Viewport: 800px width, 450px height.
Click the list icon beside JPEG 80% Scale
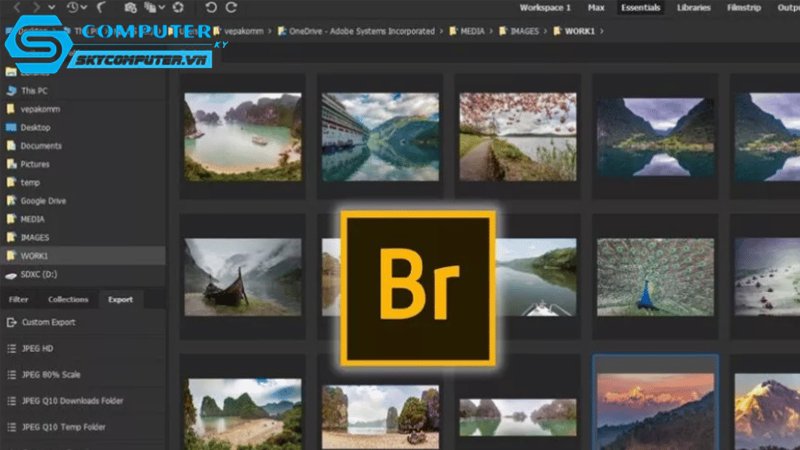coord(11,374)
